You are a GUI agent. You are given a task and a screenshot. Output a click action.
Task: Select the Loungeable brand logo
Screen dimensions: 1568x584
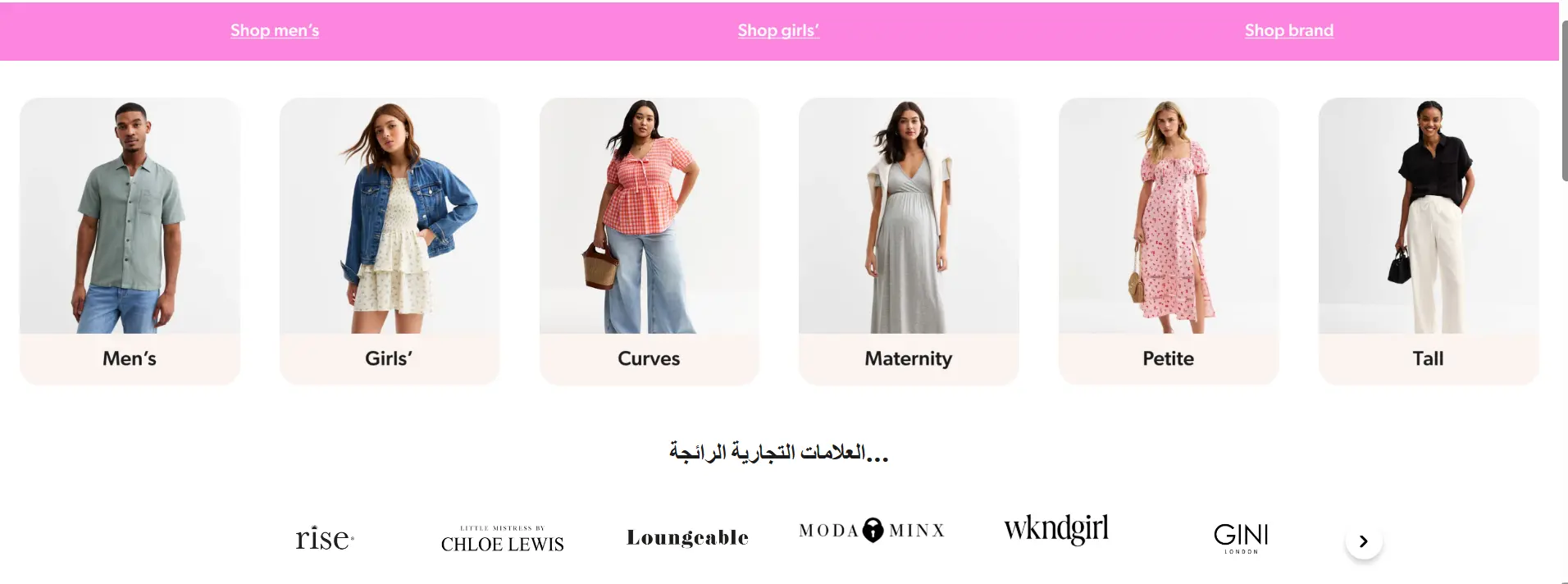click(x=687, y=537)
